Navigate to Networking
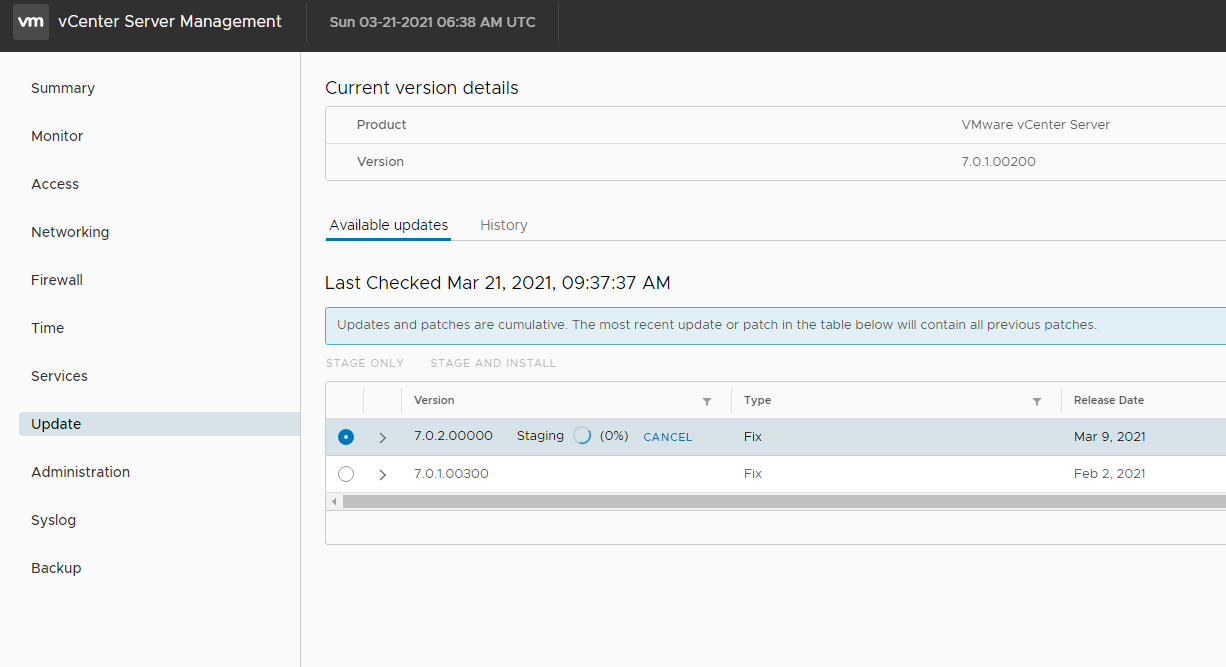Viewport: 1226px width, 667px height. [x=70, y=232]
